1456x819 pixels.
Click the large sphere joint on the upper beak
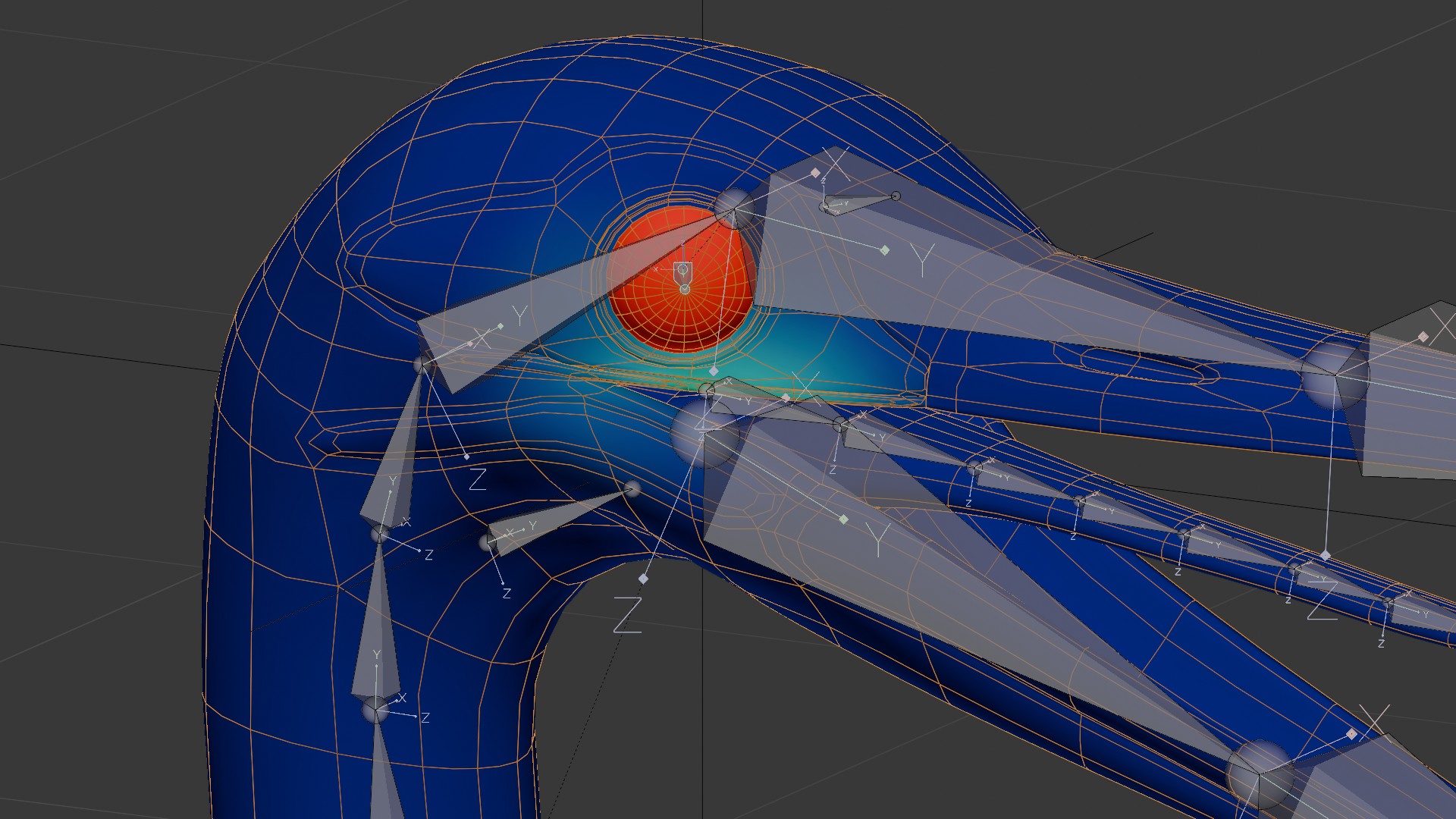[1335, 374]
